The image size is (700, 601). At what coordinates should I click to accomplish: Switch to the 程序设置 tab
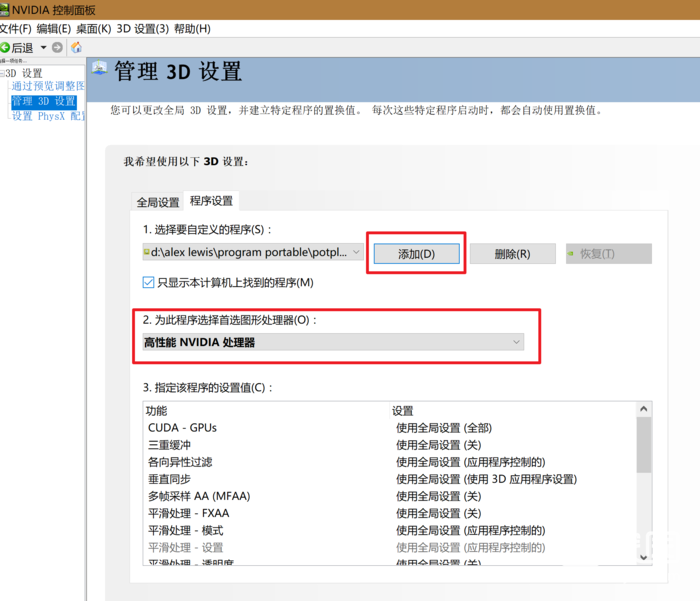pyautogui.click(x=211, y=201)
